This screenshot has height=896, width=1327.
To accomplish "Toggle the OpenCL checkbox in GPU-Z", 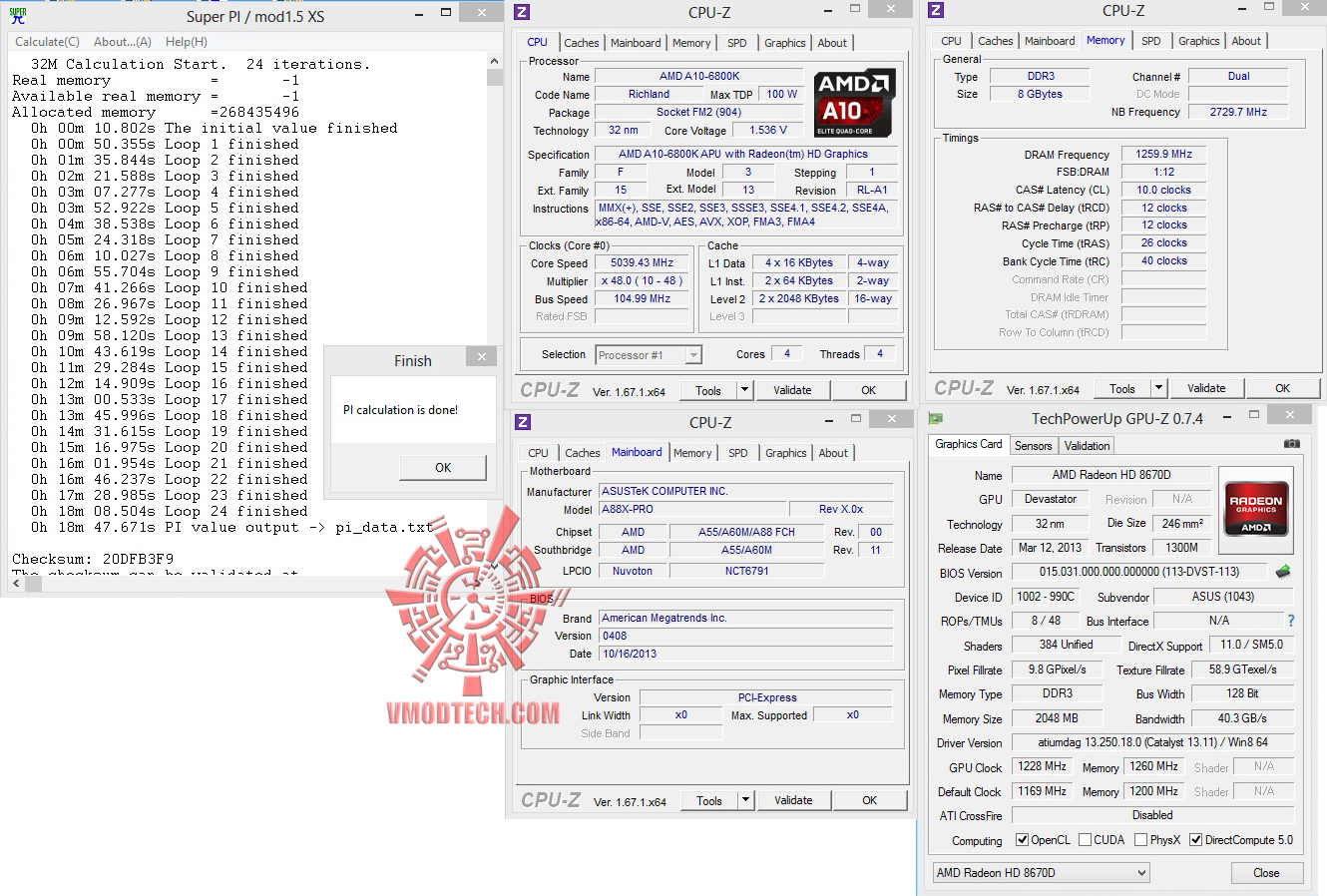I will coord(1022,840).
